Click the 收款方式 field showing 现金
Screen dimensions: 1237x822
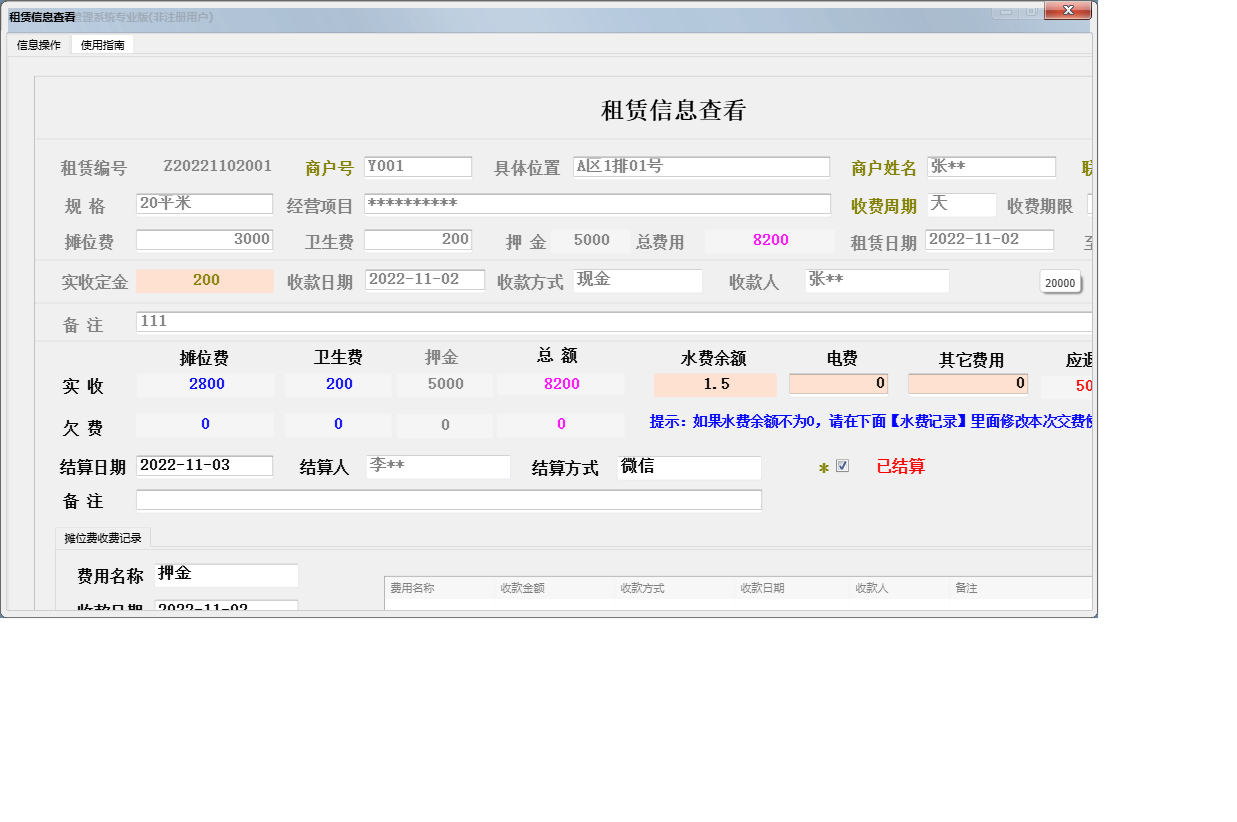click(x=637, y=280)
